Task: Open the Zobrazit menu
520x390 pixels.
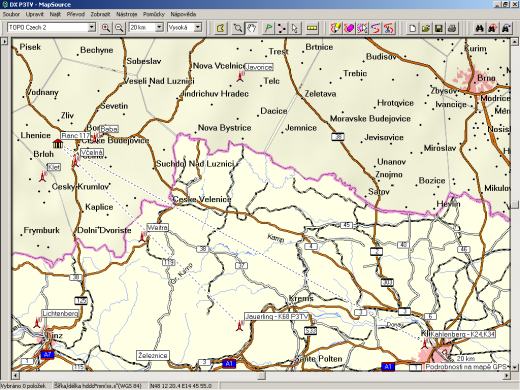Action: point(100,14)
